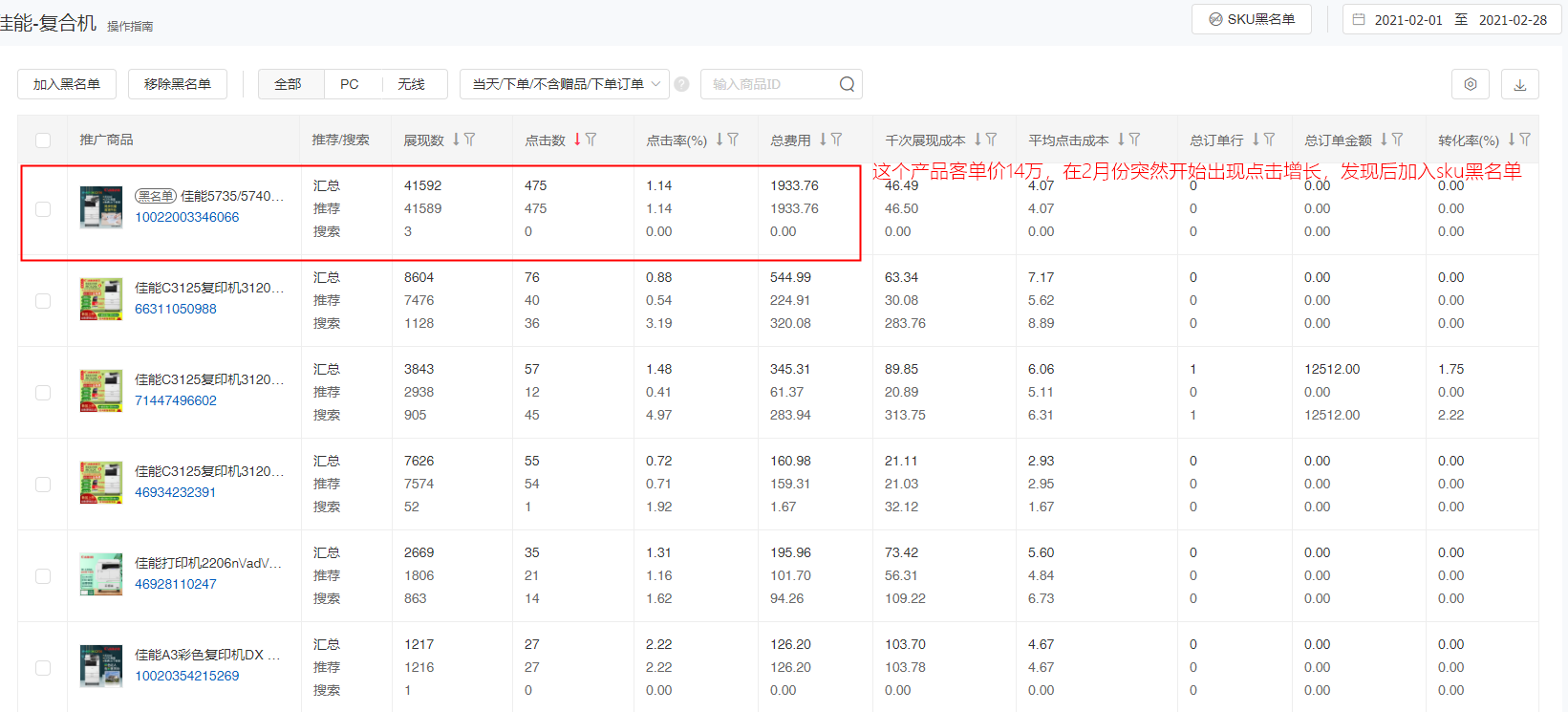
Task: Check the row for product 71447496602
Action: coord(43,392)
